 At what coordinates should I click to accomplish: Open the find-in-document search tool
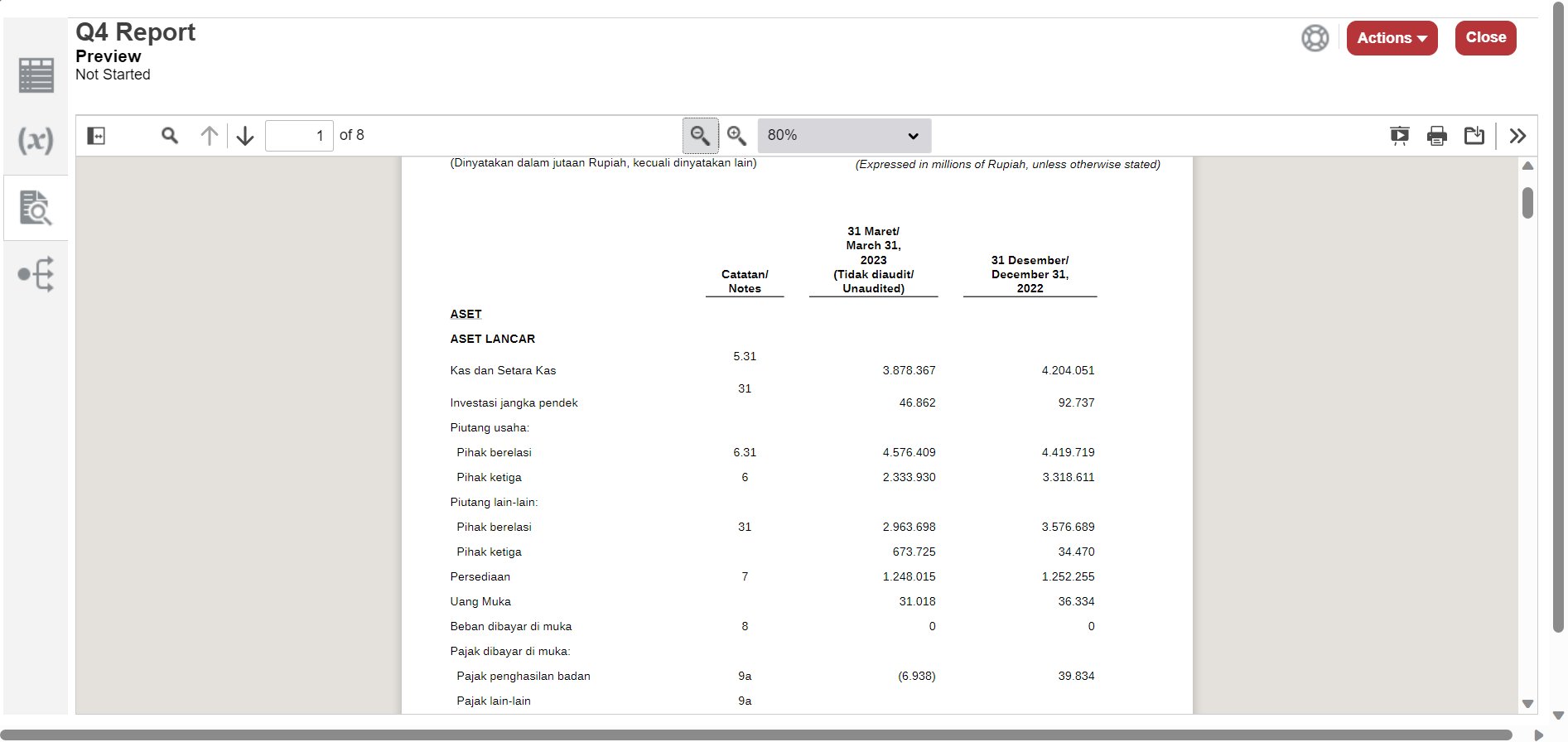(x=170, y=135)
